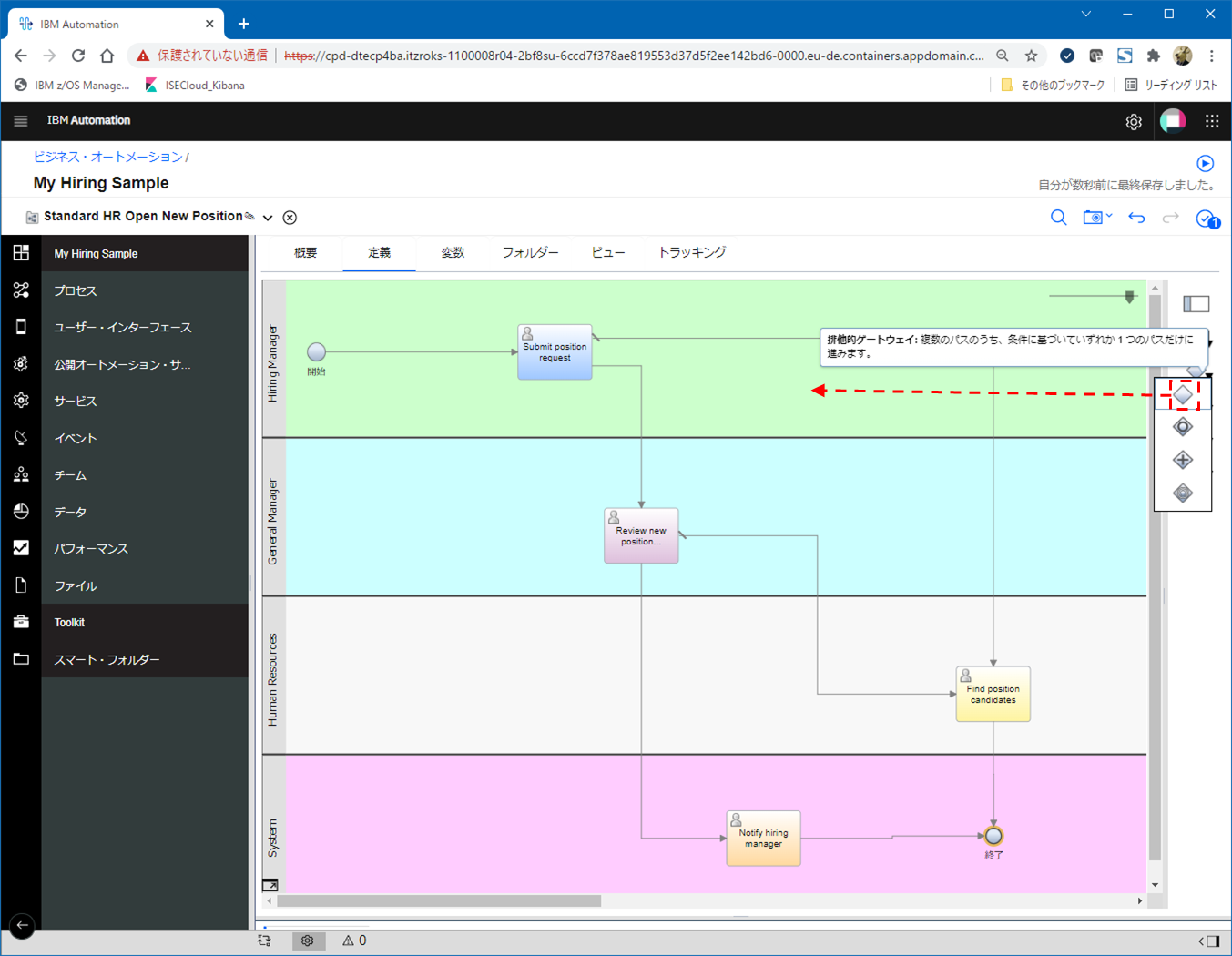Select the exclusive gateway palette item
The height and width of the screenshot is (956, 1232).
tap(1183, 394)
